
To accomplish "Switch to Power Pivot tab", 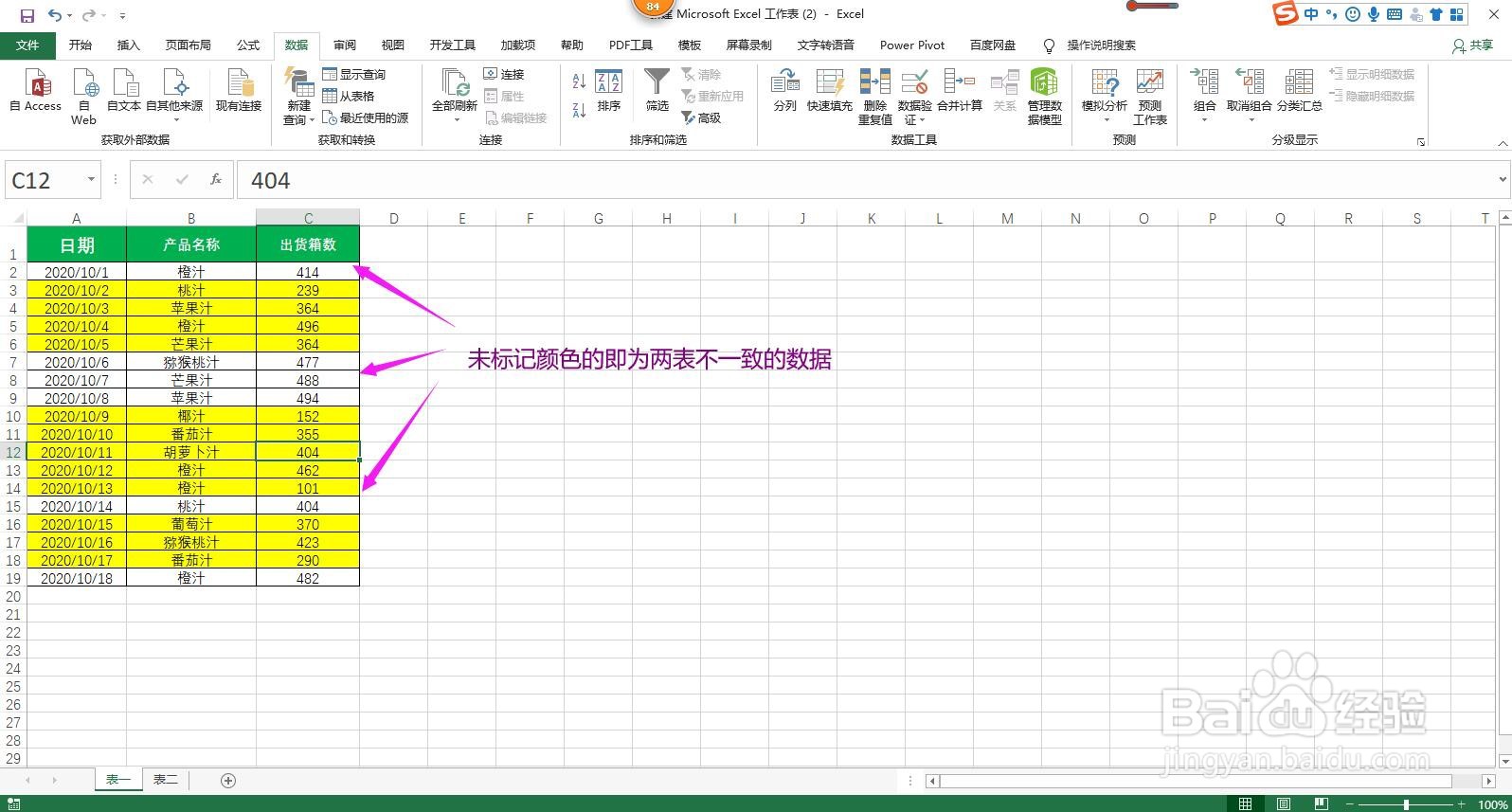I will tap(911, 45).
